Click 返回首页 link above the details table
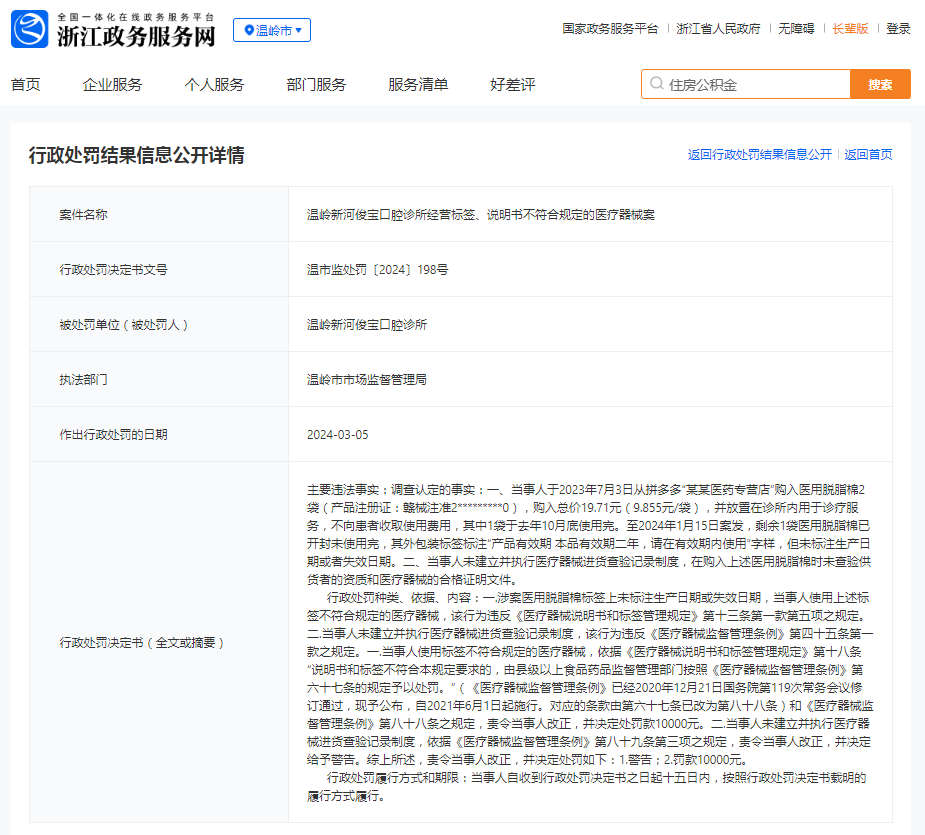This screenshot has height=835, width=925. tap(868, 155)
